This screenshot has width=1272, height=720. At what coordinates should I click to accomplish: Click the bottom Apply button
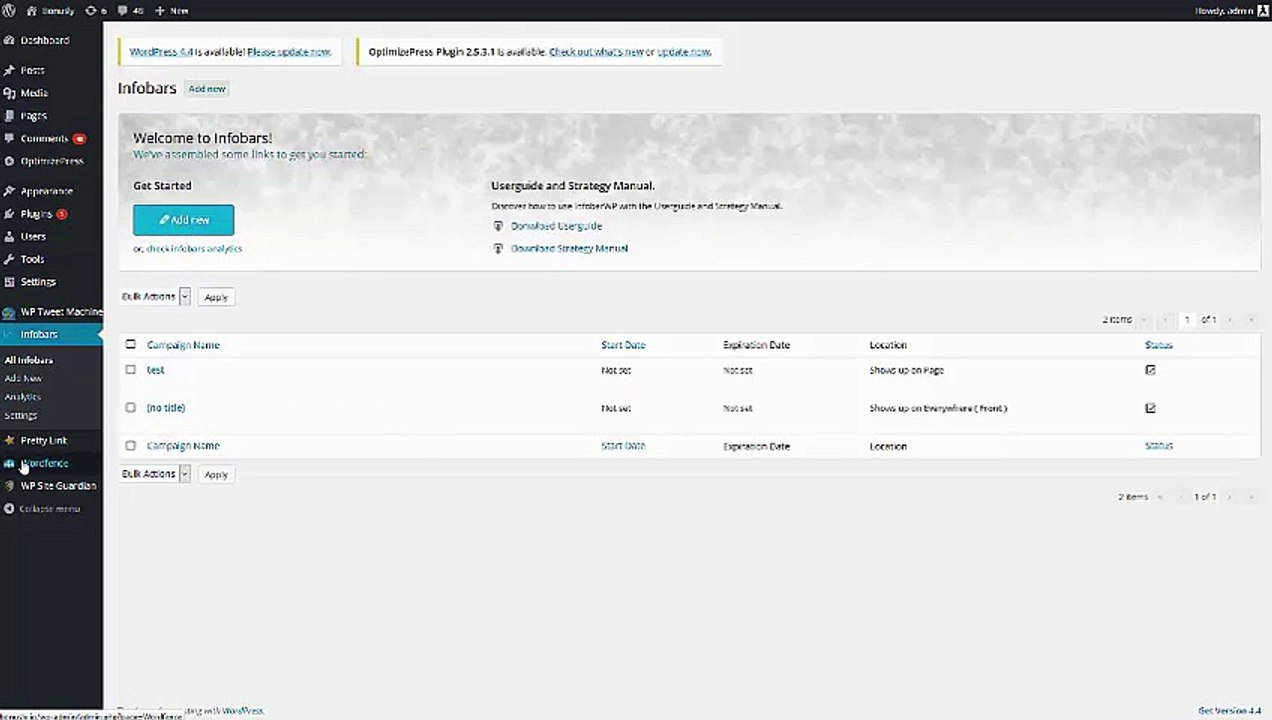216,474
